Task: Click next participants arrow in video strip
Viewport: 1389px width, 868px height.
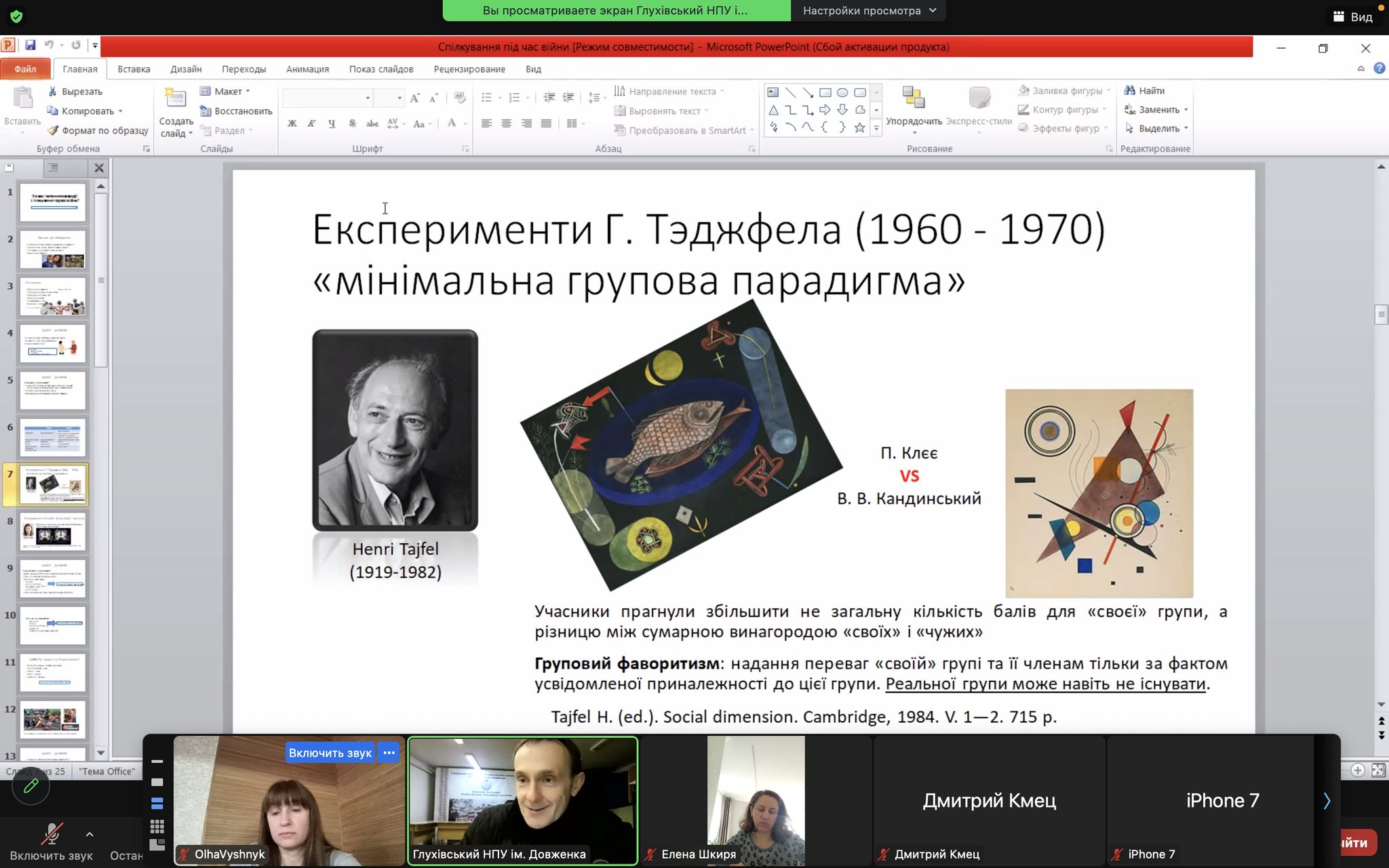Action: (1327, 801)
